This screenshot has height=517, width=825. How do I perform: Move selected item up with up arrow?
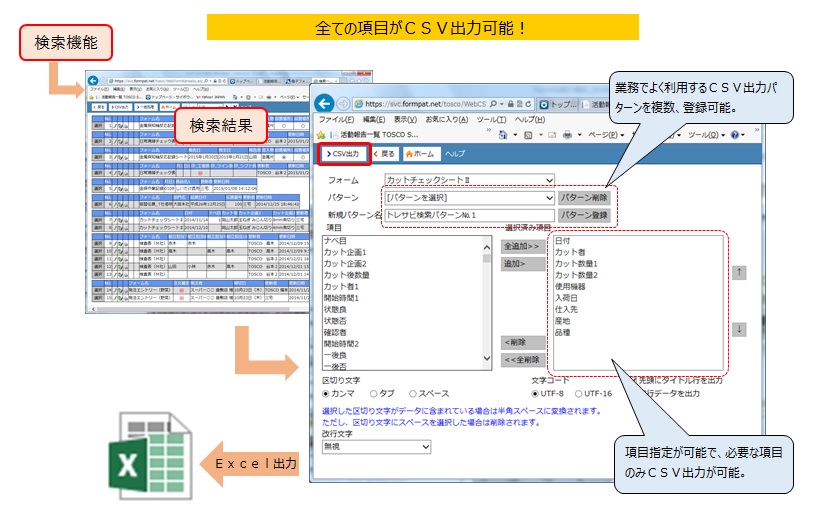(x=739, y=272)
